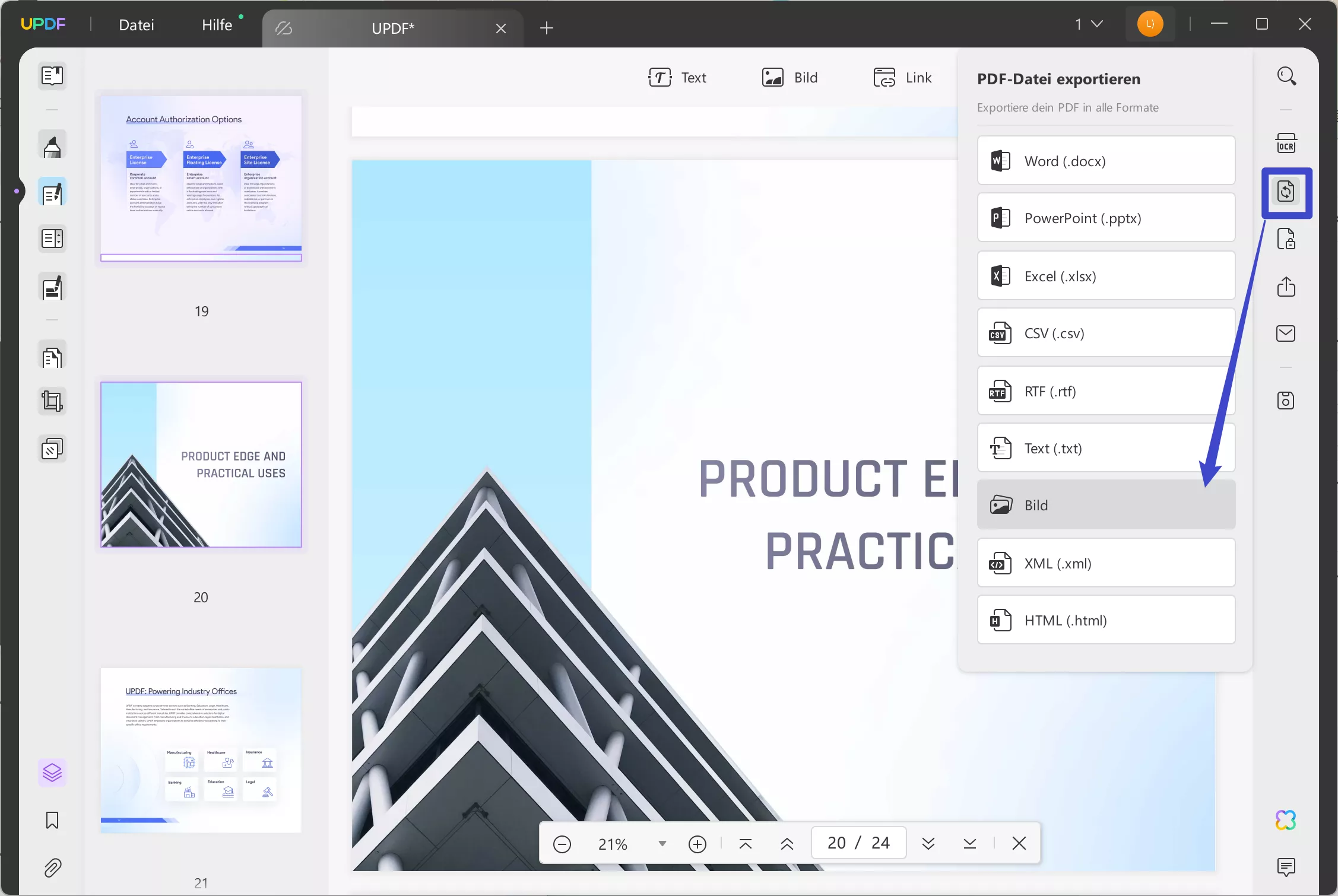This screenshot has width=1338, height=896.
Task: Expand the window count dropdown
Action: pos(1089,24)
